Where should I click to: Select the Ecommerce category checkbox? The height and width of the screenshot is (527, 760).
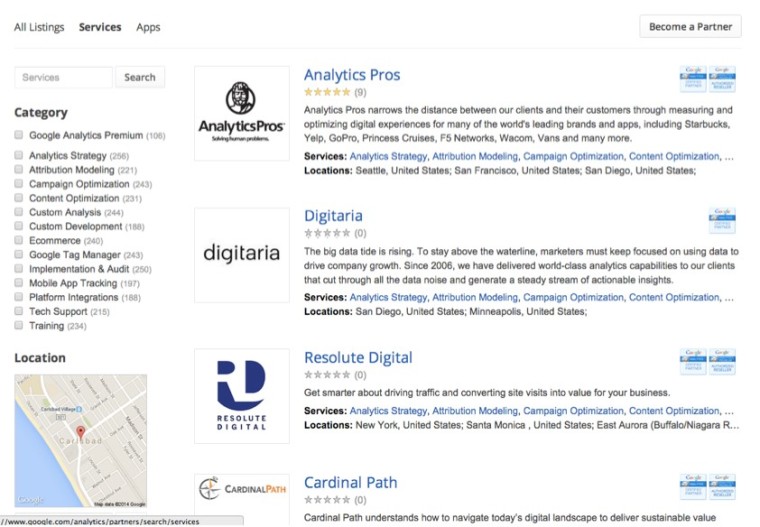point(18,240)
